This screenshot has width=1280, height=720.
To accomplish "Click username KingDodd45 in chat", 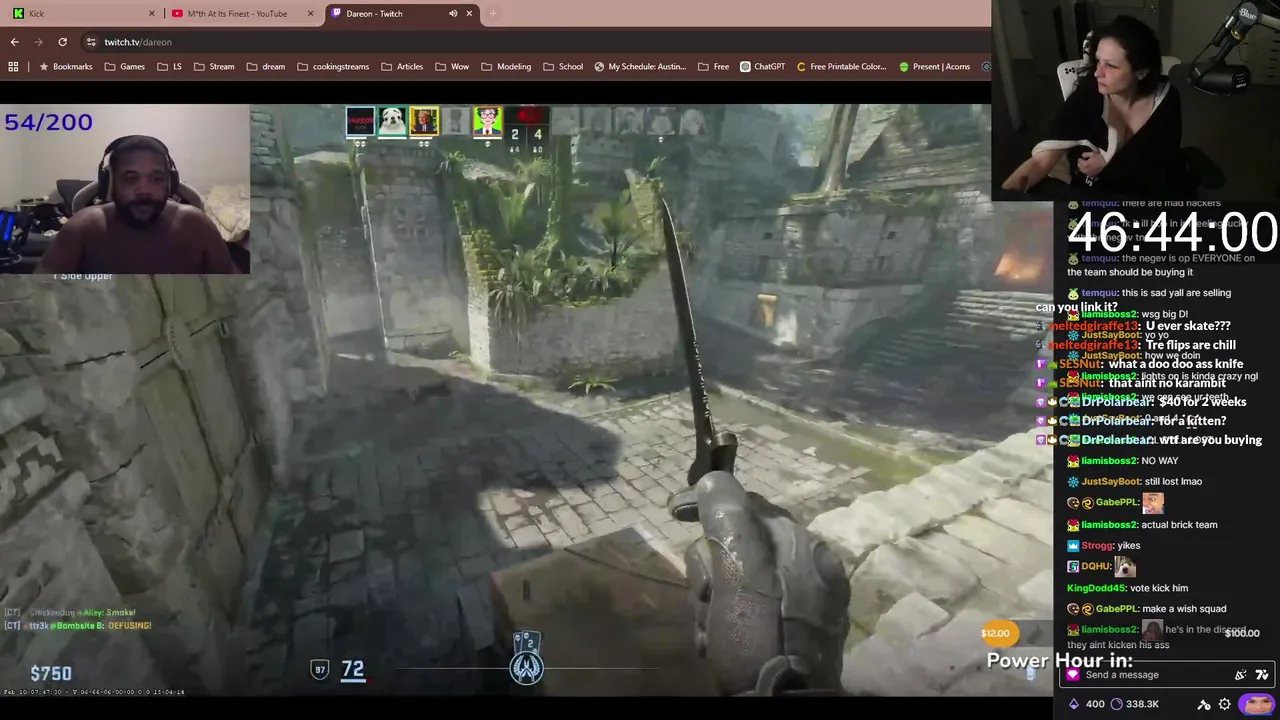I will pos(1096,588).
